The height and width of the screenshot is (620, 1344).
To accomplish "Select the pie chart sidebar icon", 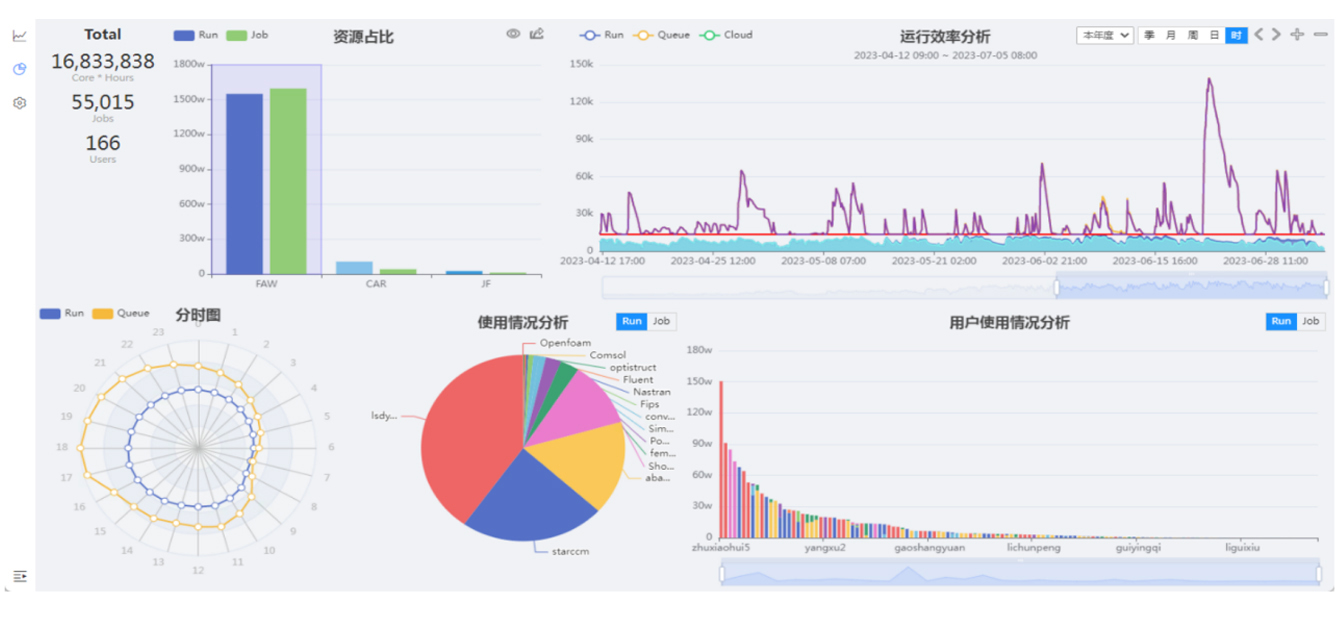I will click(x=19, y=69).
